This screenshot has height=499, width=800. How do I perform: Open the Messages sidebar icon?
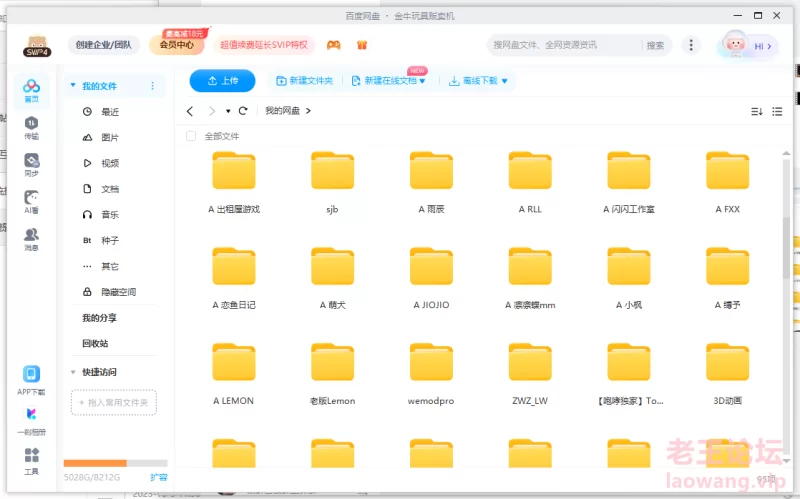coord(32,239)
